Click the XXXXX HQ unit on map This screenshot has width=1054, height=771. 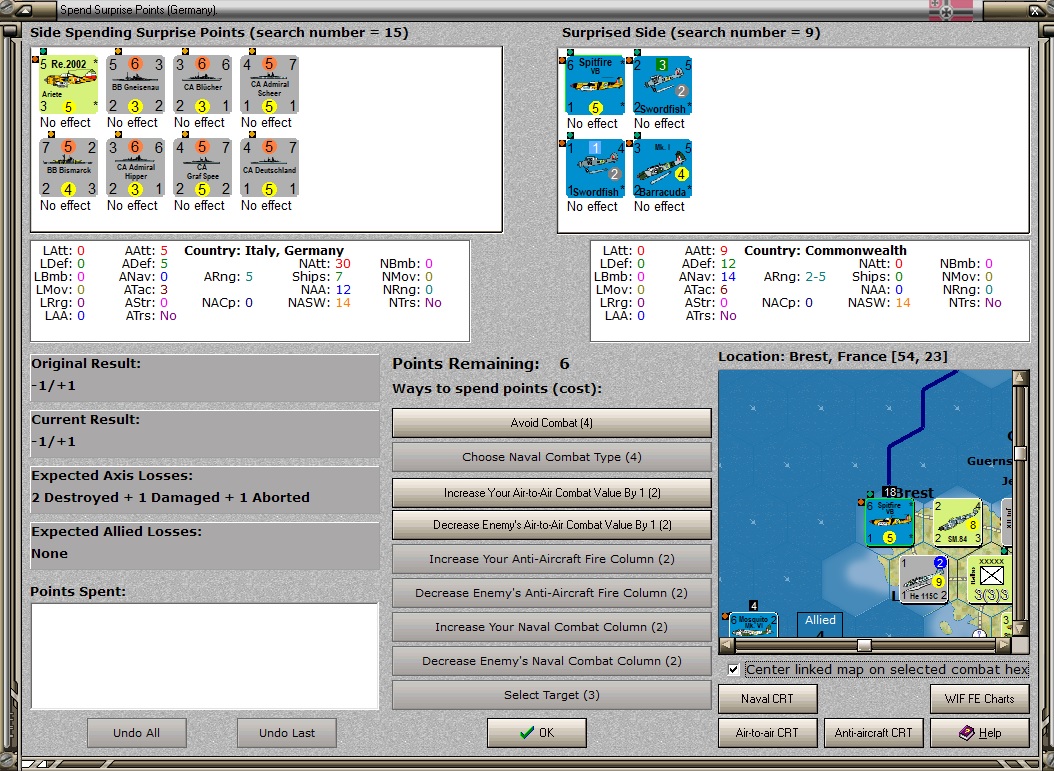(991, 579)
